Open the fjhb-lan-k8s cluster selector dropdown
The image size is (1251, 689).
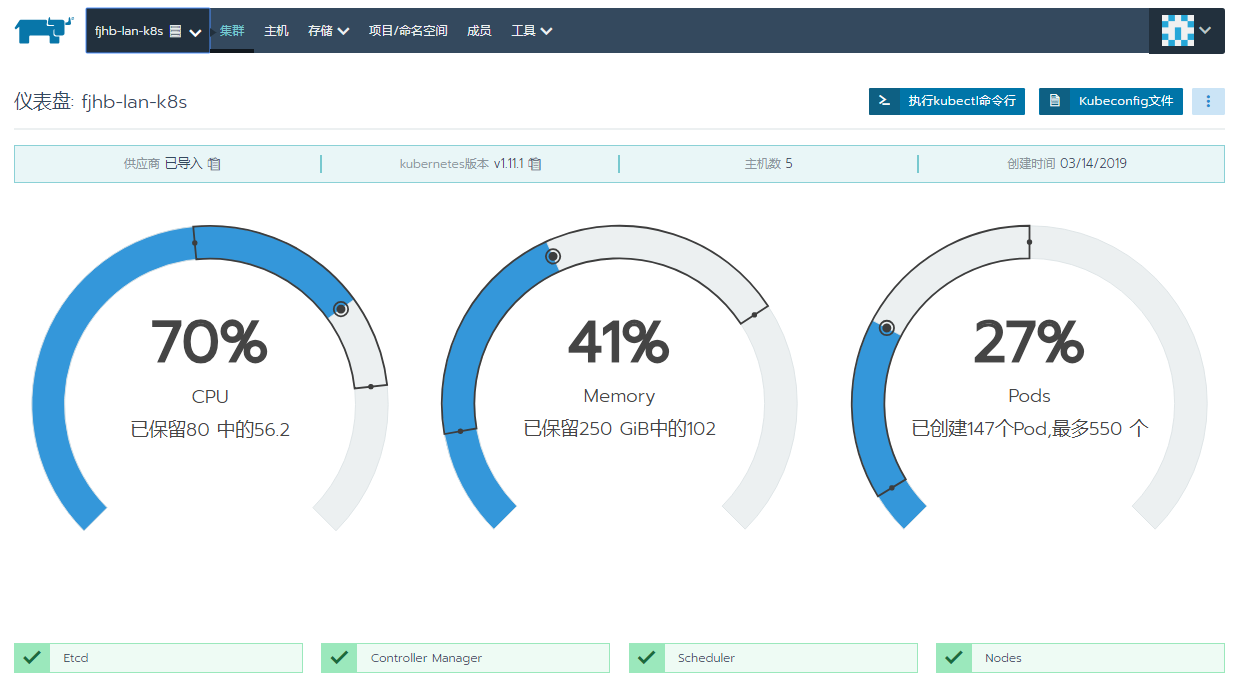point(148,31)
